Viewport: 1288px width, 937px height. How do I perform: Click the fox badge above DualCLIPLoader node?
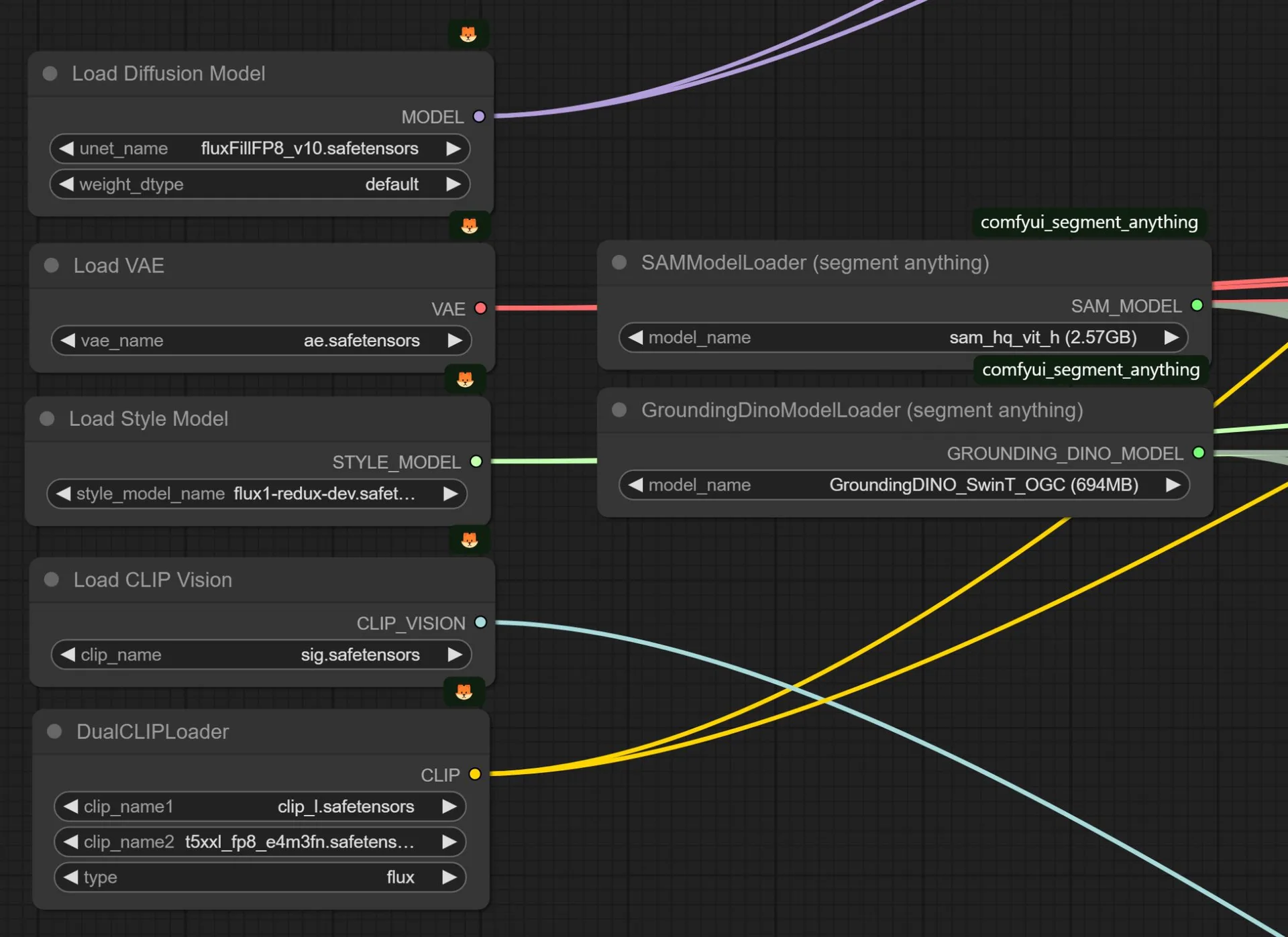464,692
